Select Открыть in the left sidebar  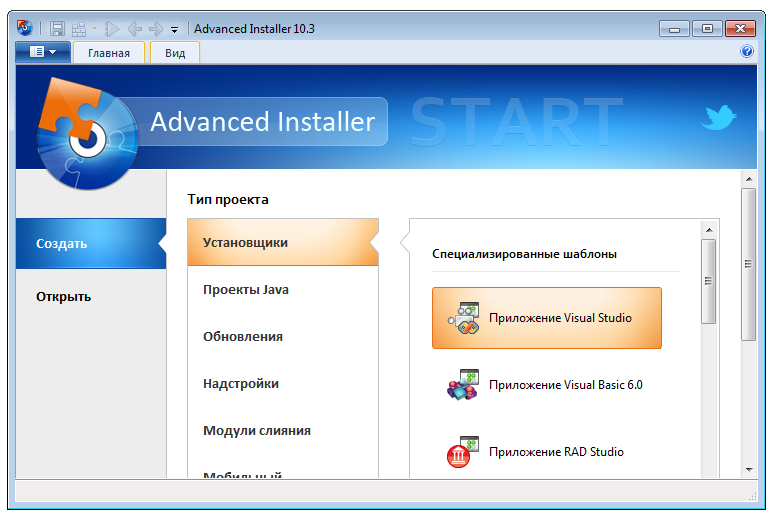[x=91, y=296]
